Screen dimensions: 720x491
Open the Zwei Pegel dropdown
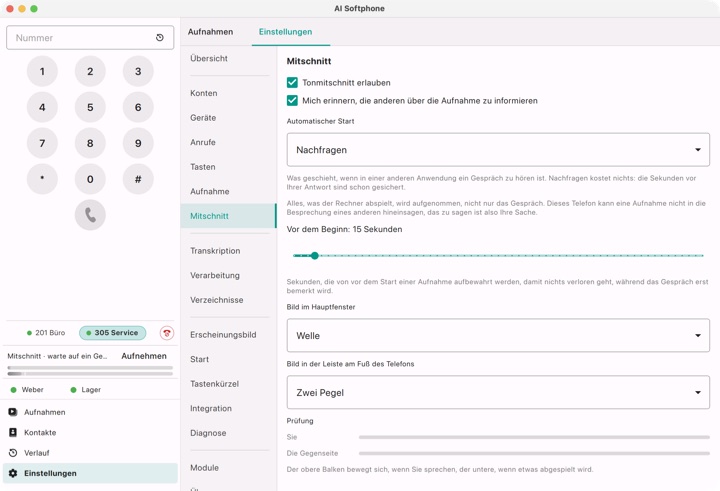(x=498, y=393)
